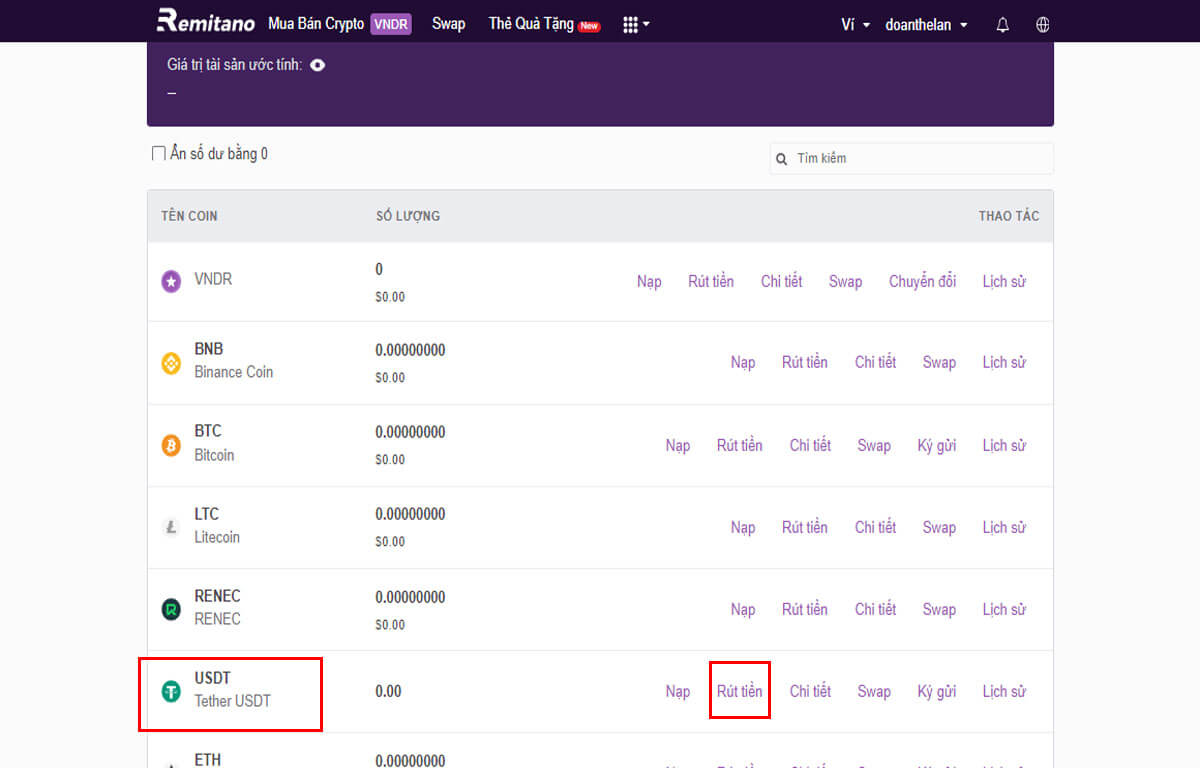The width and height of the screenshot is (1200, 768).
Task: Click the BNB coin icon
Action: coord(171,363)
